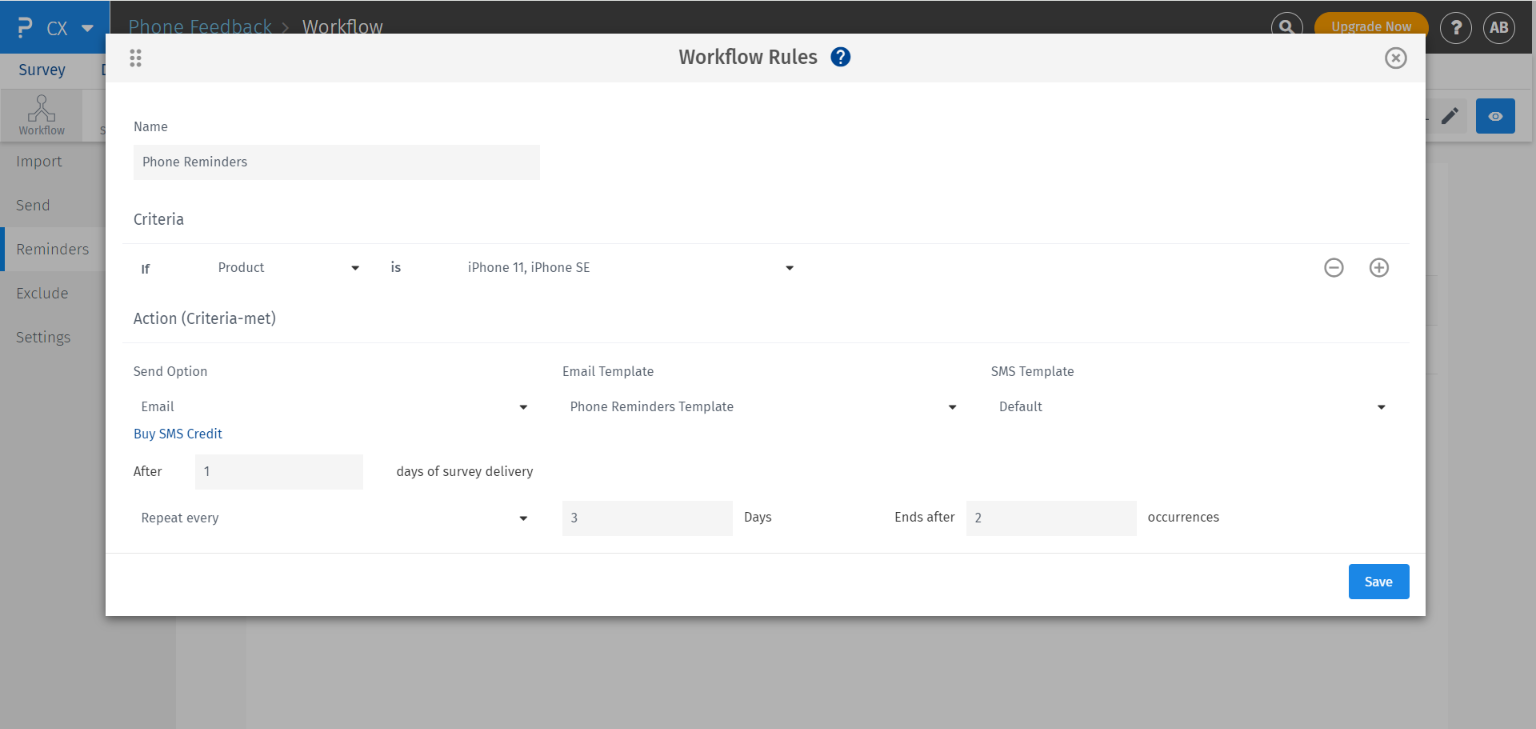Open the AB account avatar
This screenshot has height=729, width=1536.
pyautogui.click(x=1498, y=27)
